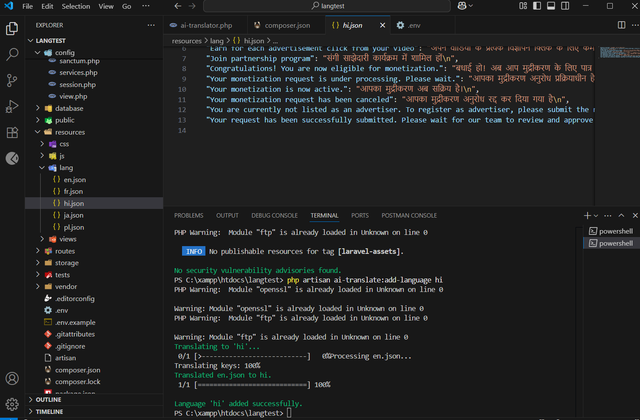The image size is (640, 420).
Task: Open the Run and Debug view
Action: click(x=12, y=105)
